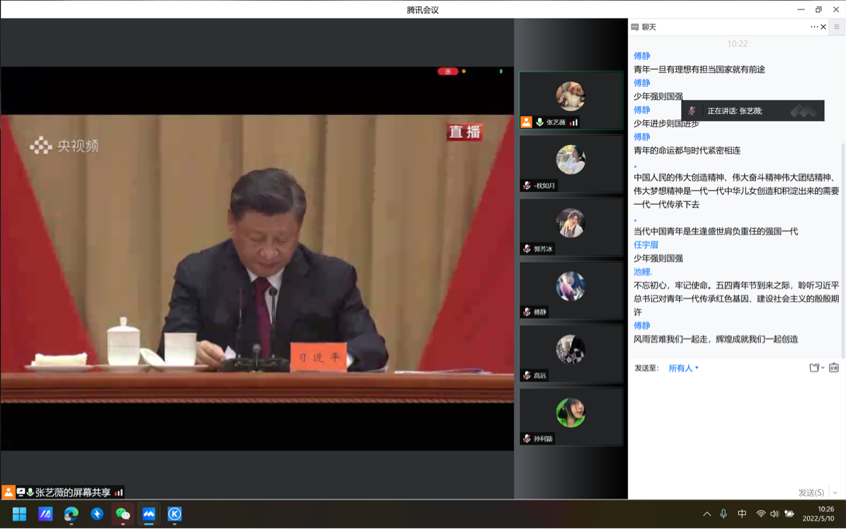This screenshot has height=529, width=846.
Task: Click 傅静 sender name at top of chat
Action: [642, 56]
